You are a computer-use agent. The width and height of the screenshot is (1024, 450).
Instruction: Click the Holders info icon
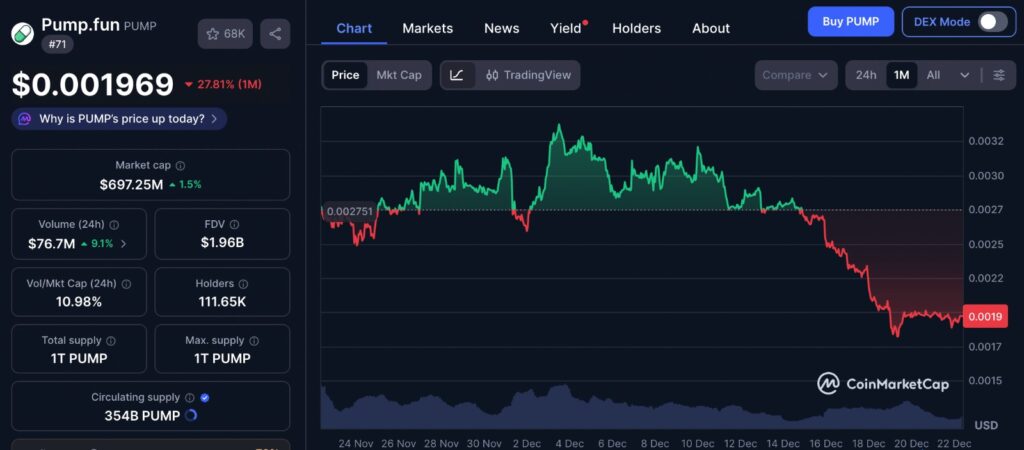244,284
